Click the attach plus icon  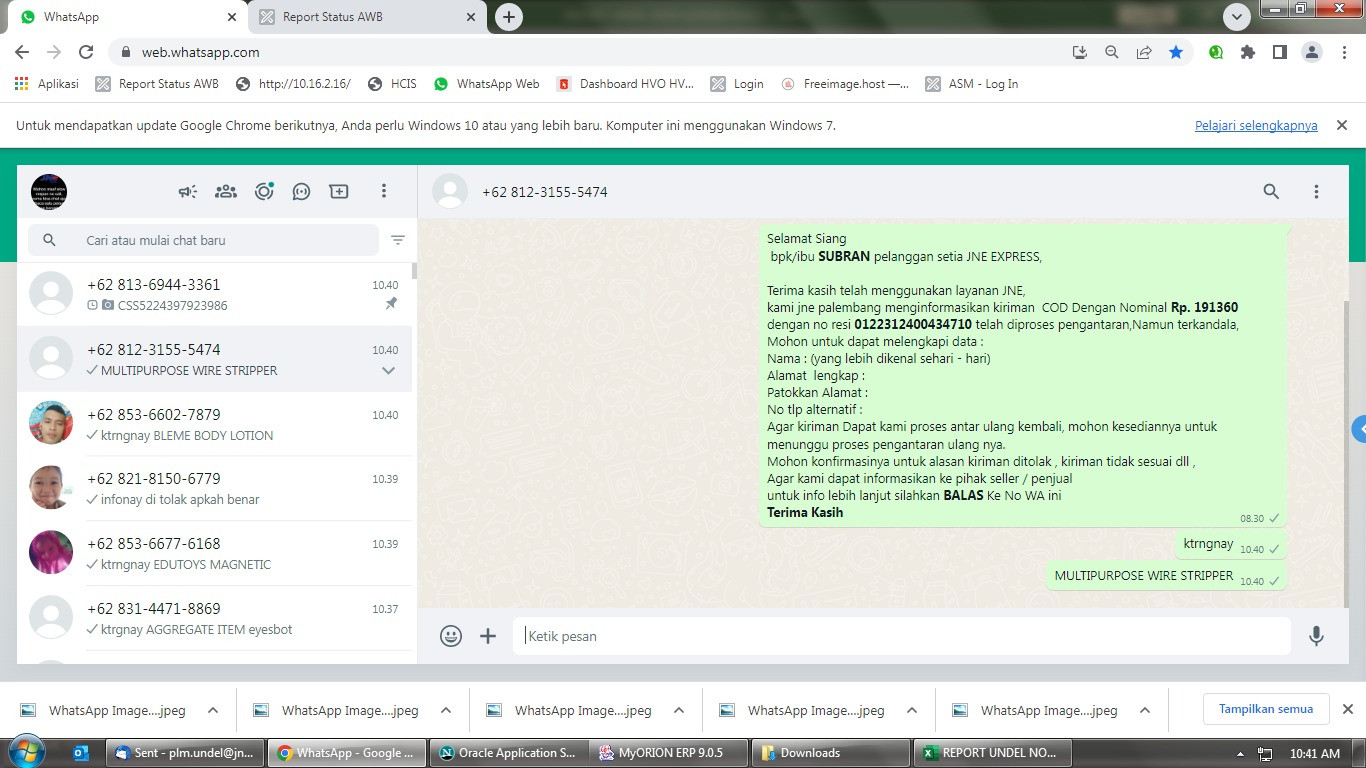pyautogui.click(x=488, y=635)
